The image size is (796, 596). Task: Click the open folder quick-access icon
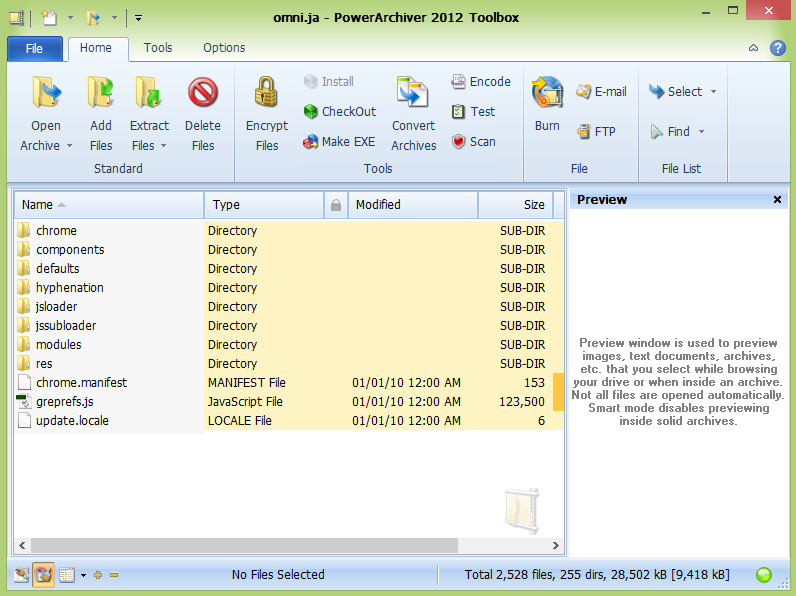(x=93, y=18)
